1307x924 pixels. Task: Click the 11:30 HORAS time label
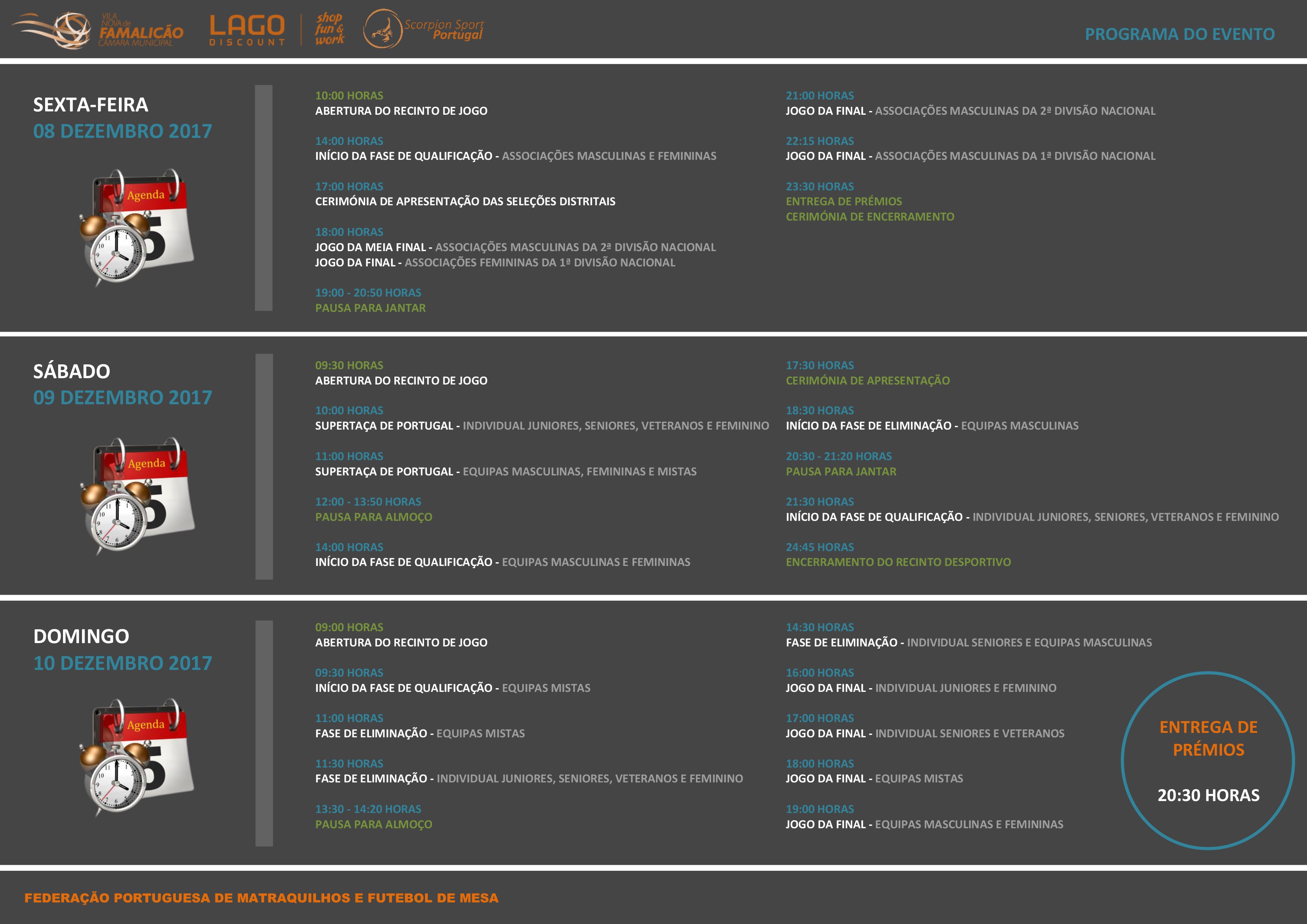coord(349,764)
